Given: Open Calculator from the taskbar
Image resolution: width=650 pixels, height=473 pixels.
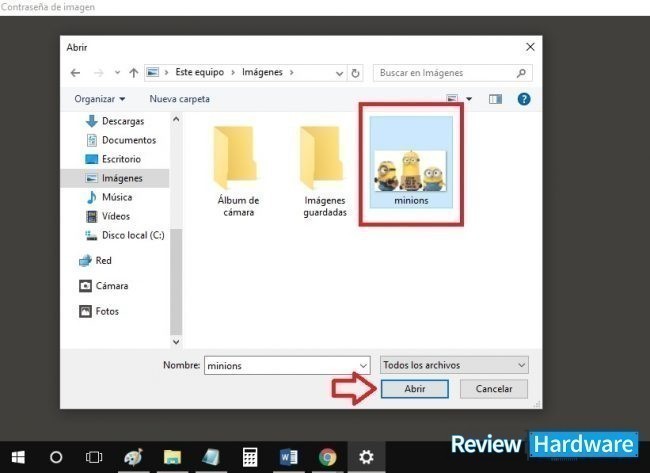Looking at the screenshot, I should click(250, 457).
